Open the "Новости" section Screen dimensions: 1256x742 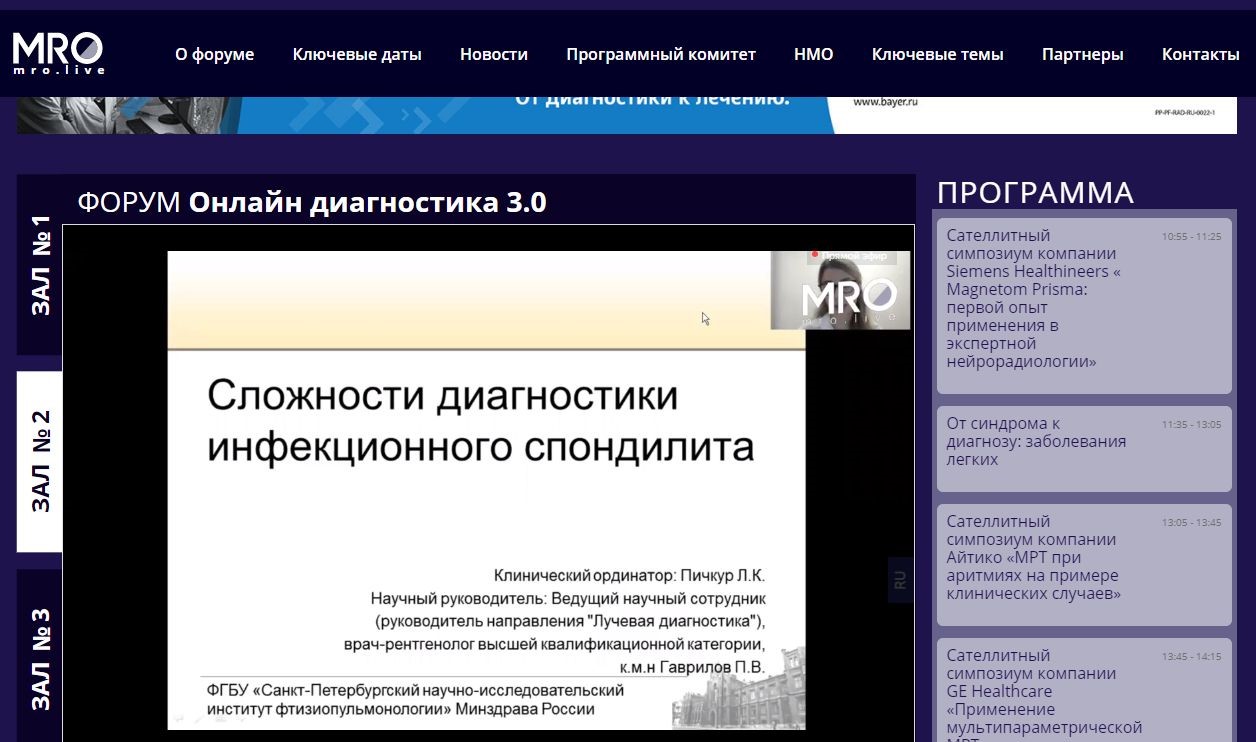(x=494, y=55)
